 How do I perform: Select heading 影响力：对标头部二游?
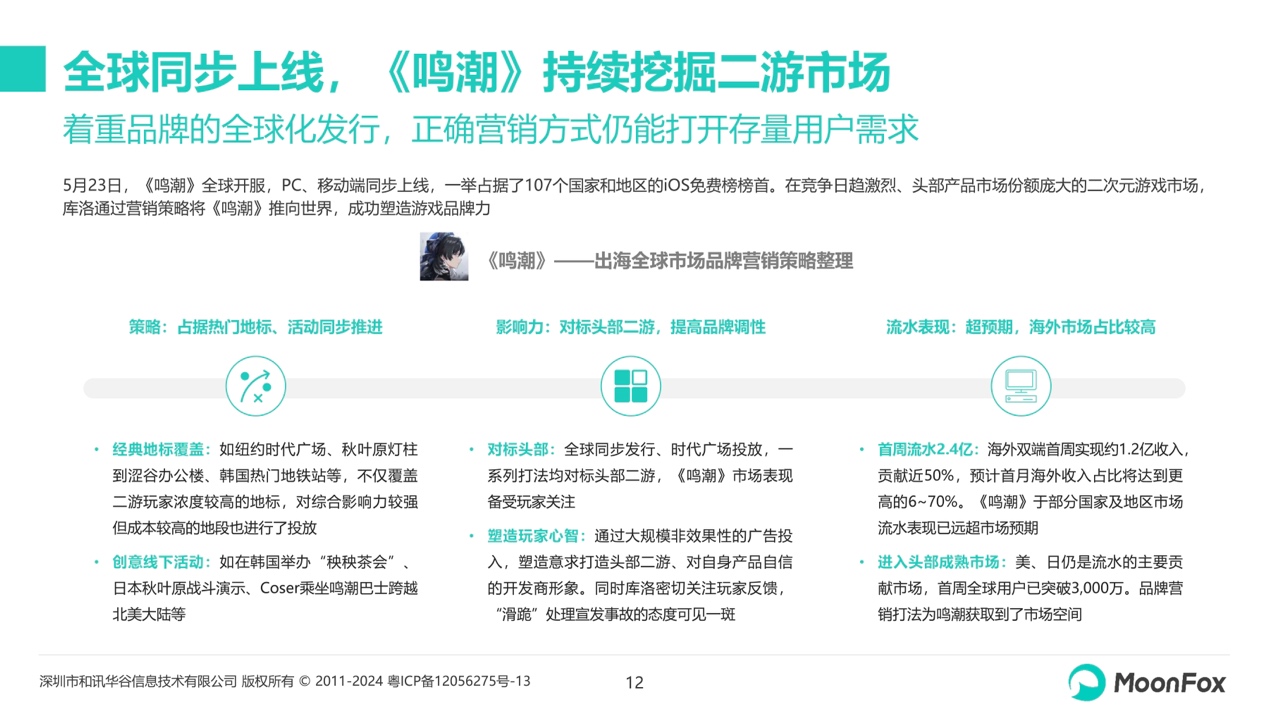point(630,327)
